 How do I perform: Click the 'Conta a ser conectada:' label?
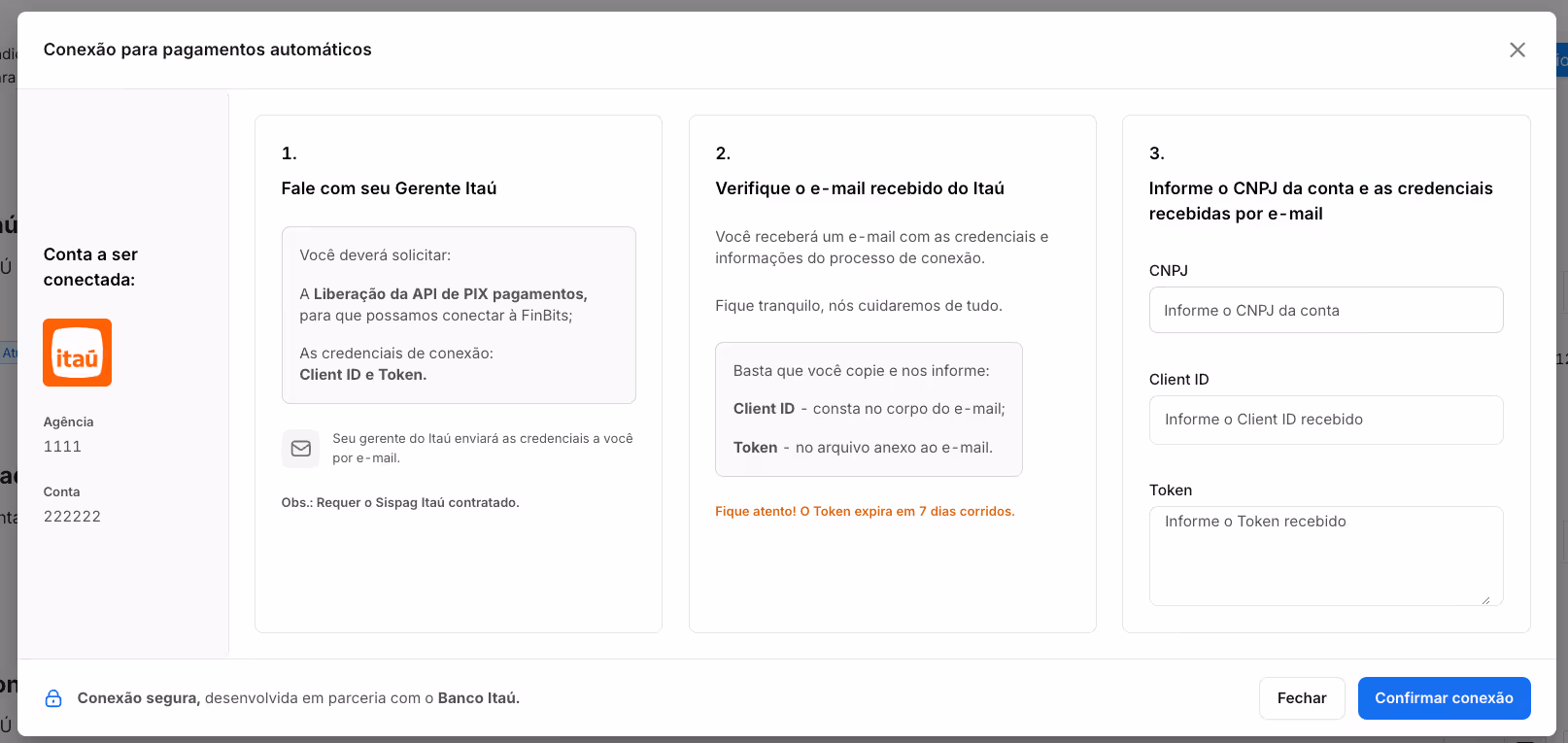click(90, 267)
